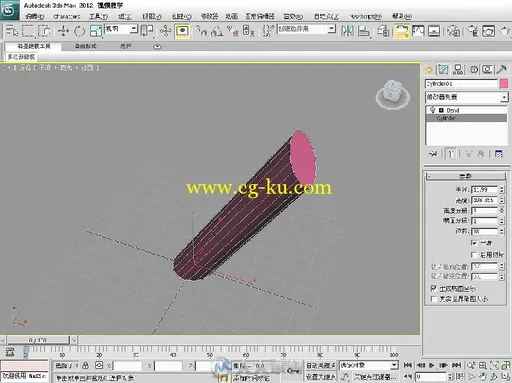Open the modifier list dropdown

(466, 97)
